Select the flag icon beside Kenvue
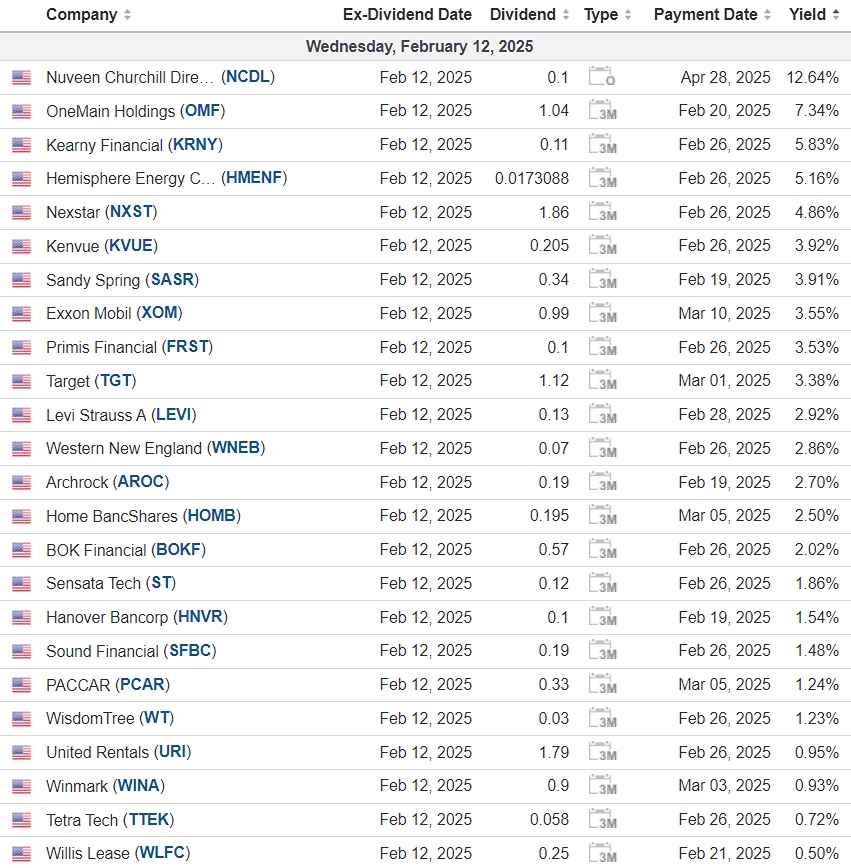 tap(21, 246)
